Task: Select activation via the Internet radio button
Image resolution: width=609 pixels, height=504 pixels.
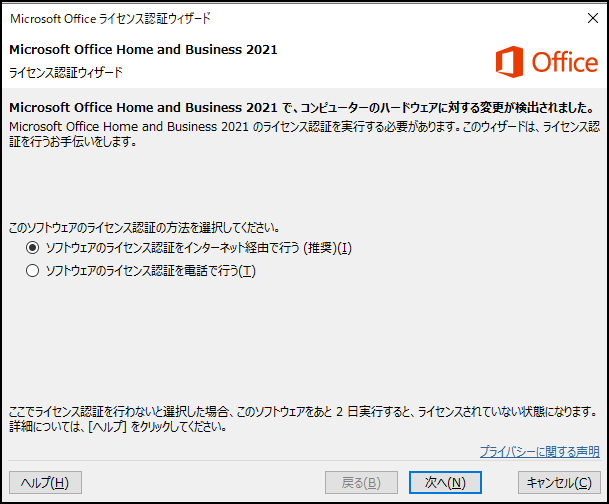Action: [x=33, y=248]
